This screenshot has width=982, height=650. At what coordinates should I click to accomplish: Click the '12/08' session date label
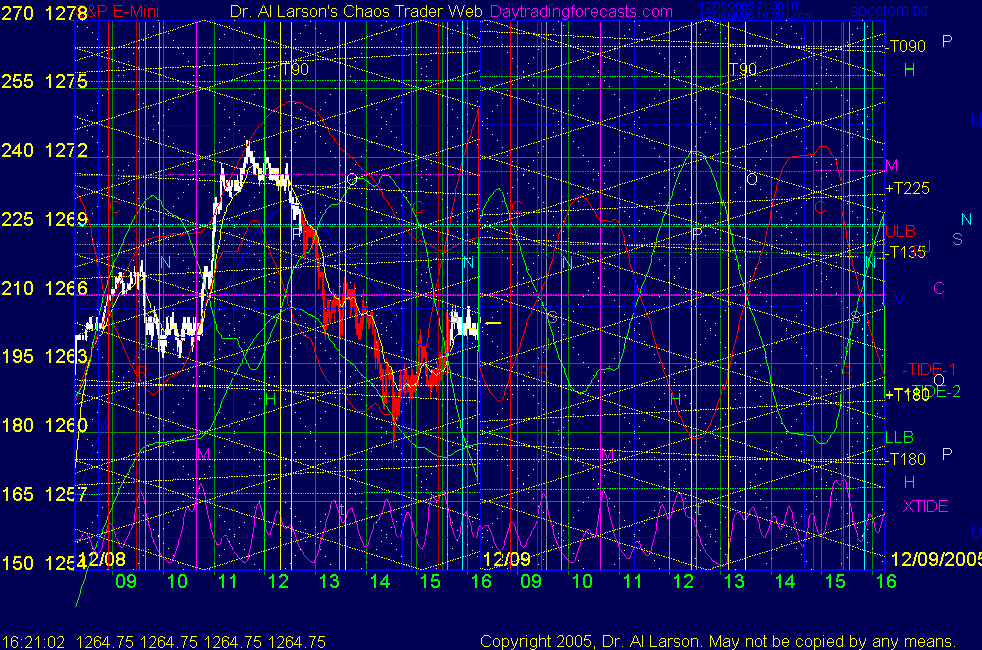102,559
